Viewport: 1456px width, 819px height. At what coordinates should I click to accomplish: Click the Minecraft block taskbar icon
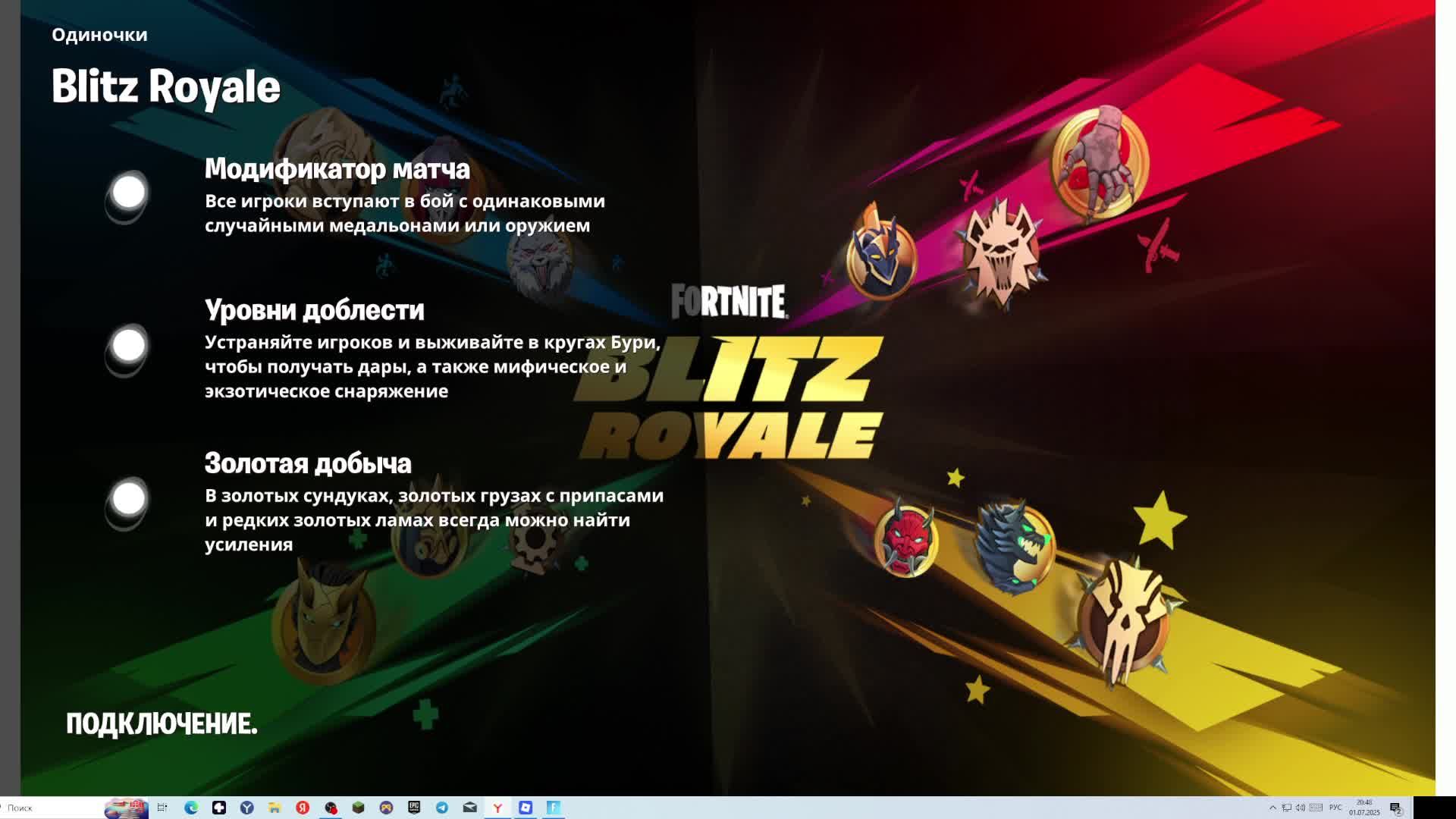359,808
